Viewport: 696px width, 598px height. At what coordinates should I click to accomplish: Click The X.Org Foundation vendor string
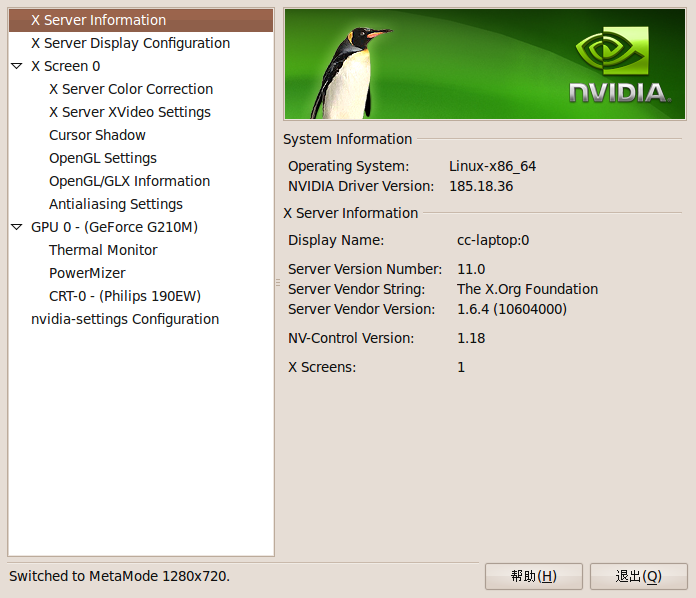point(528,289)
